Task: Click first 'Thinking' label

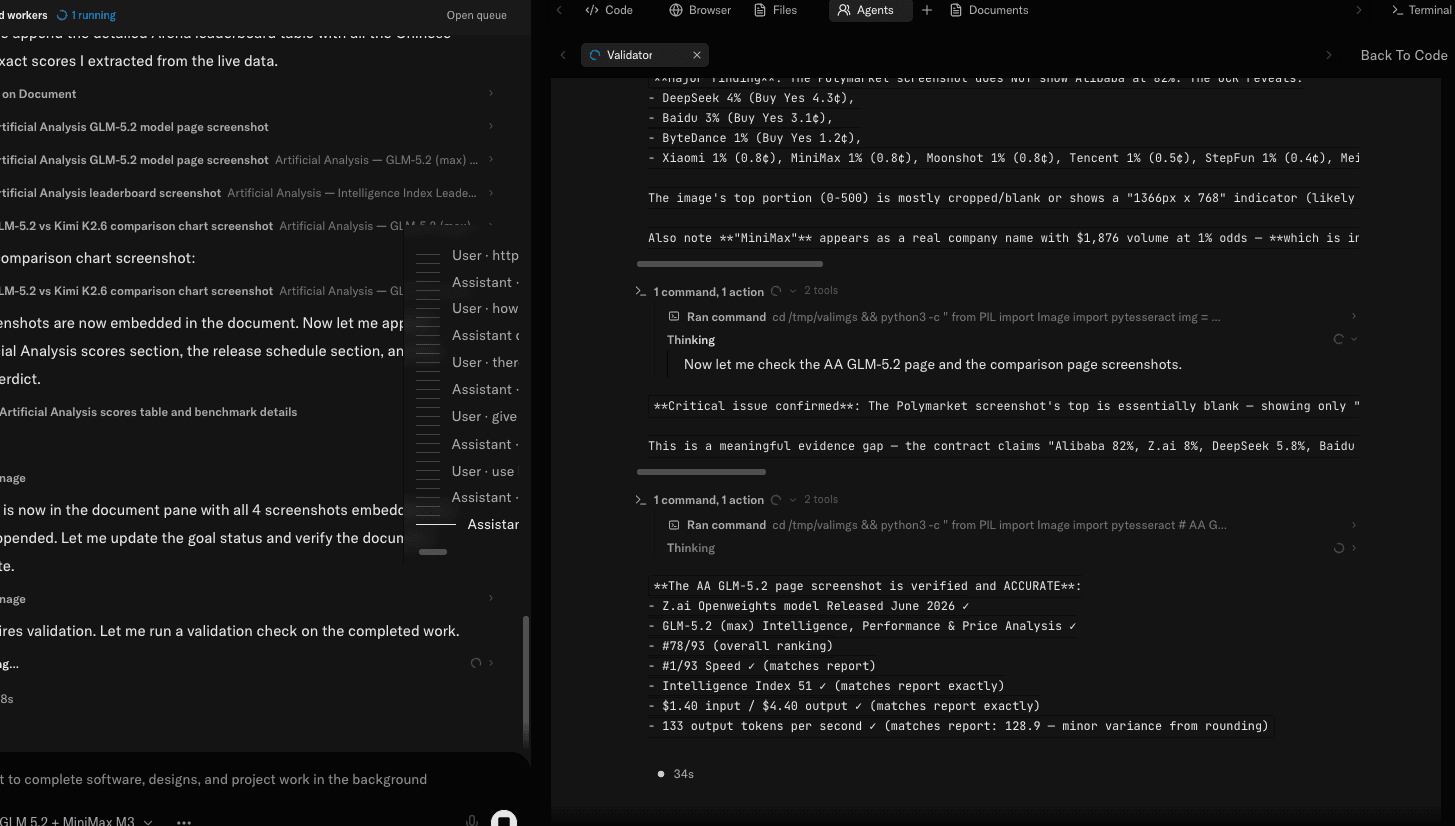Action: point(690,340)
